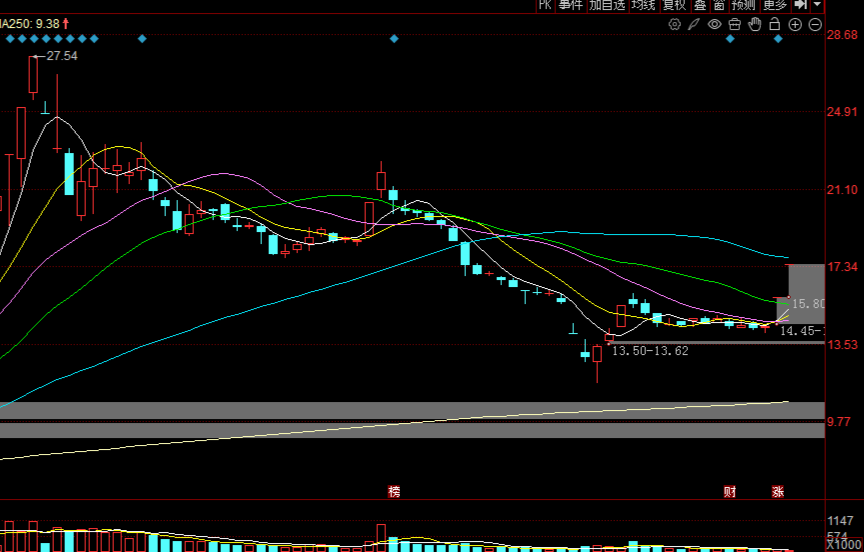Click the blue diamond event marker above 榜
The image size is (864, 552).
[x=394, y=39]
